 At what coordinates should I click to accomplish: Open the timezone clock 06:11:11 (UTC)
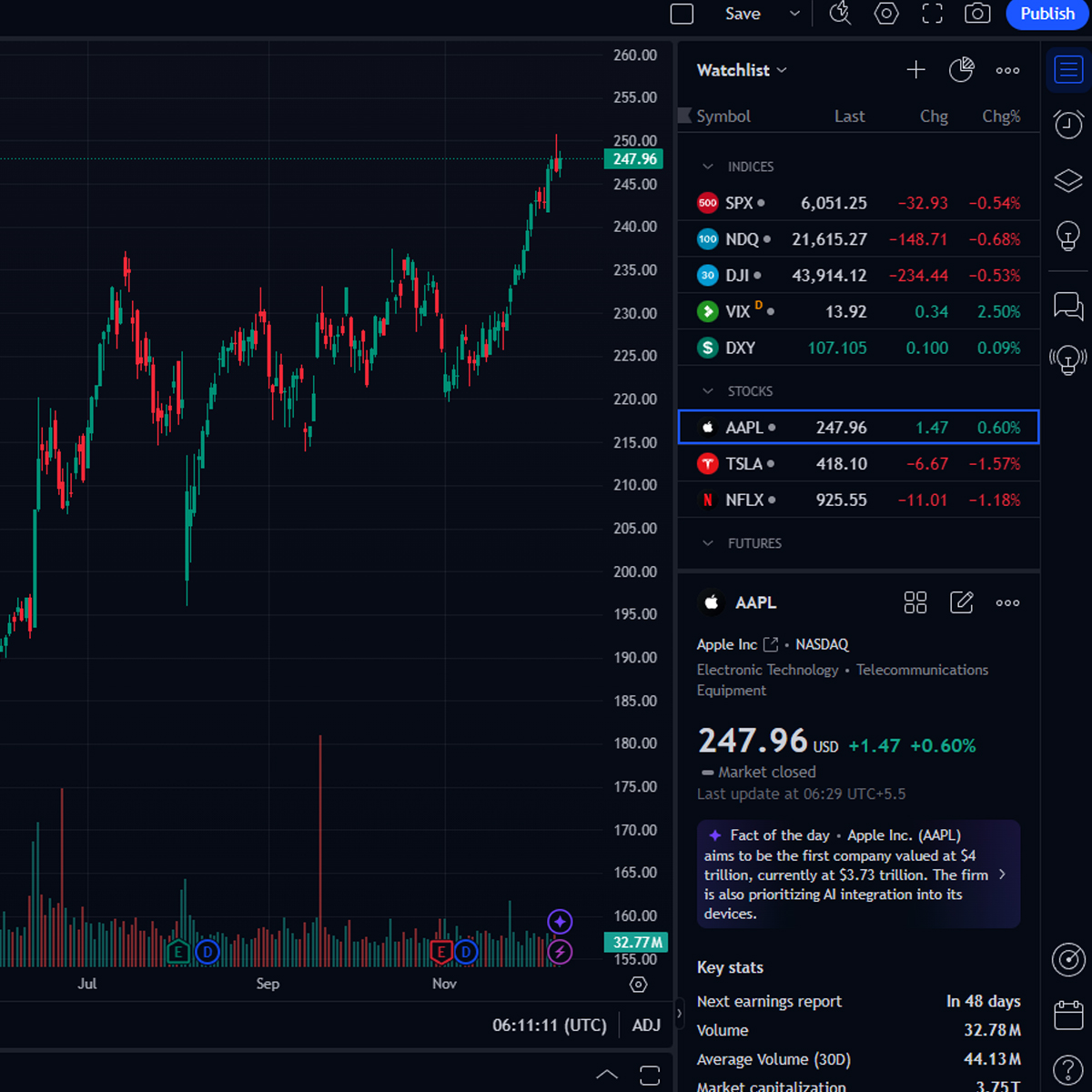click(x=550, y=1026)
